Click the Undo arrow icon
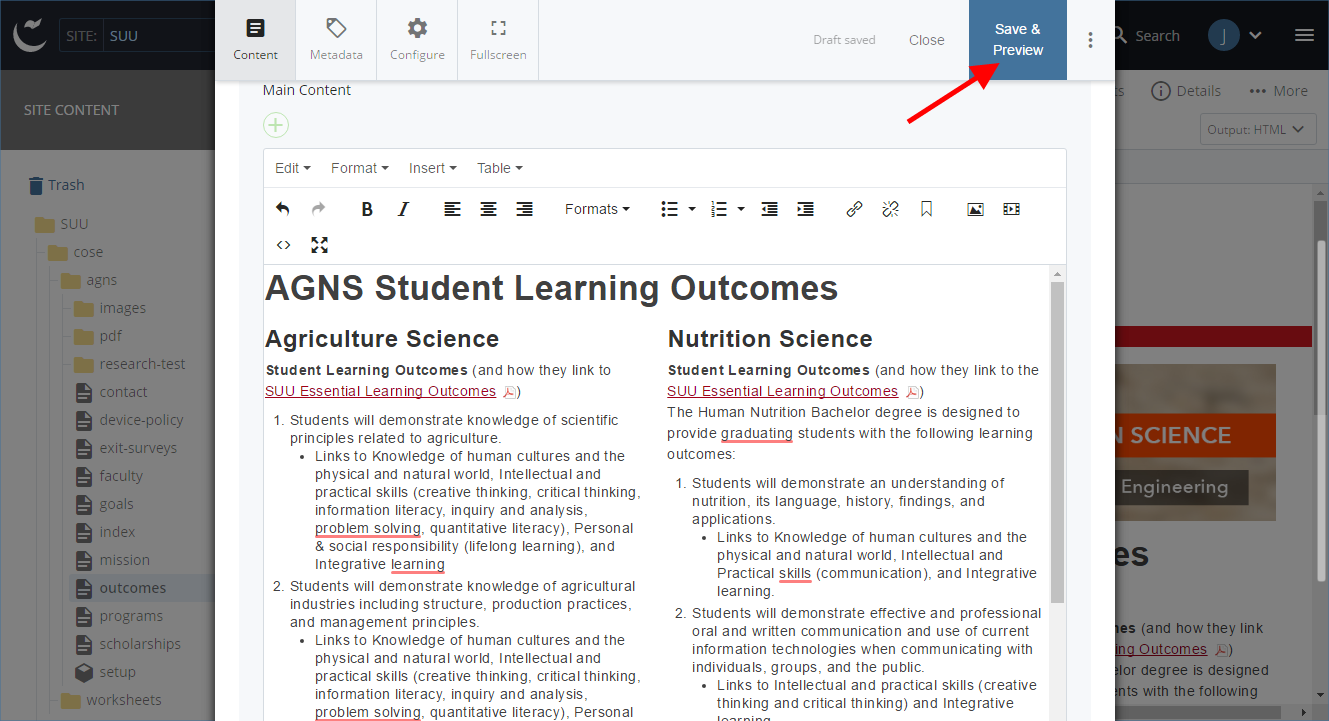This screenshot has height=721, width=1329. (283, 209)
